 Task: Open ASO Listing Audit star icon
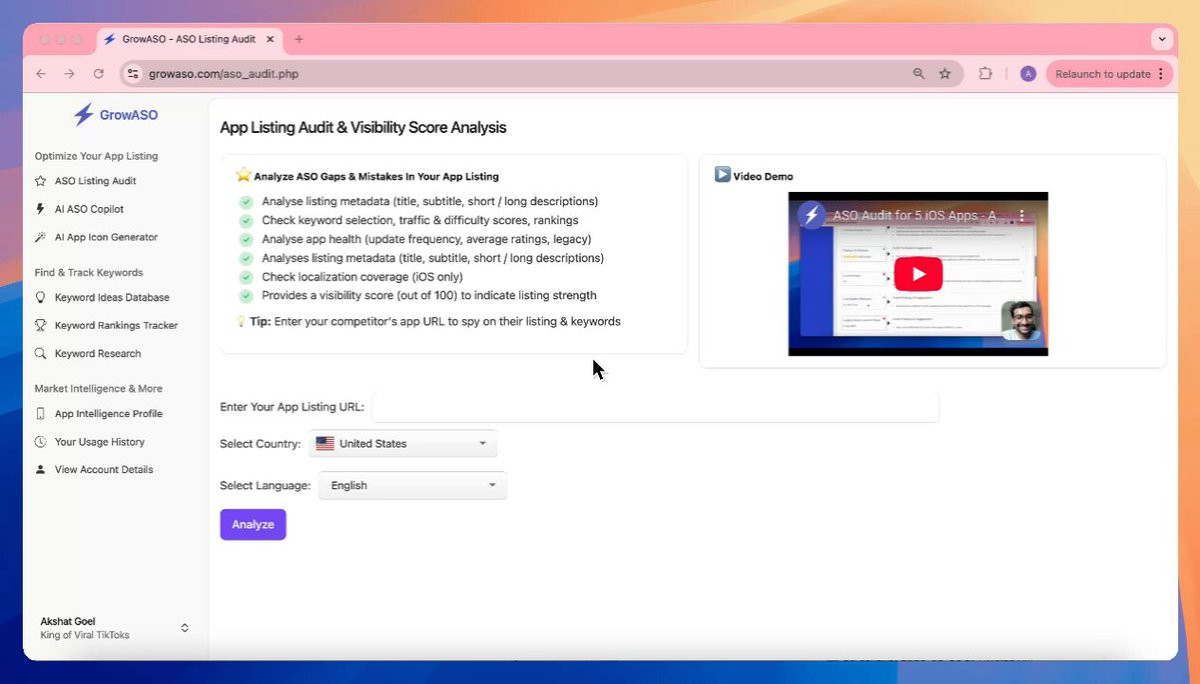coord(40,181)
